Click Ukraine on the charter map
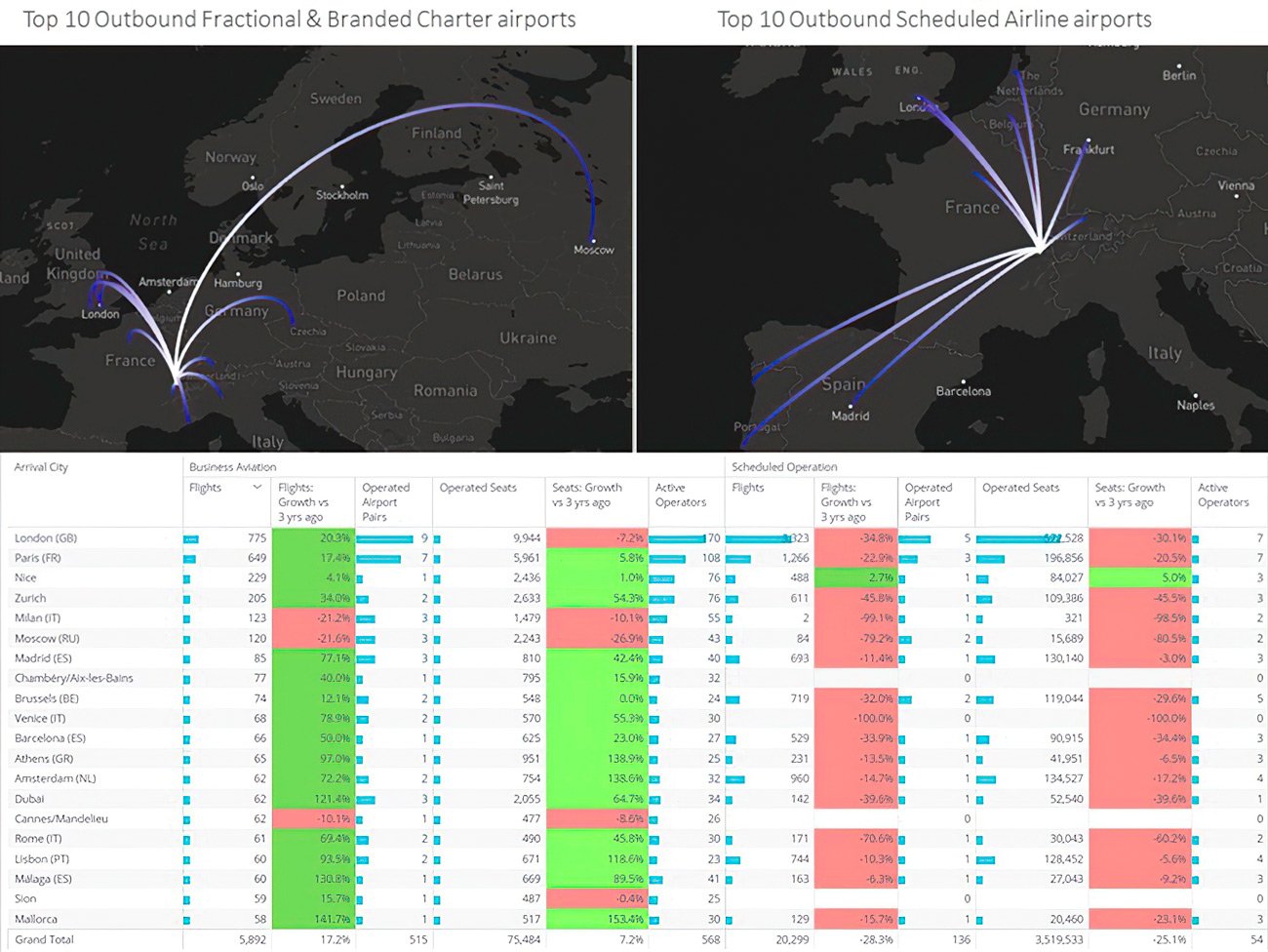 (x=528, y=337)
